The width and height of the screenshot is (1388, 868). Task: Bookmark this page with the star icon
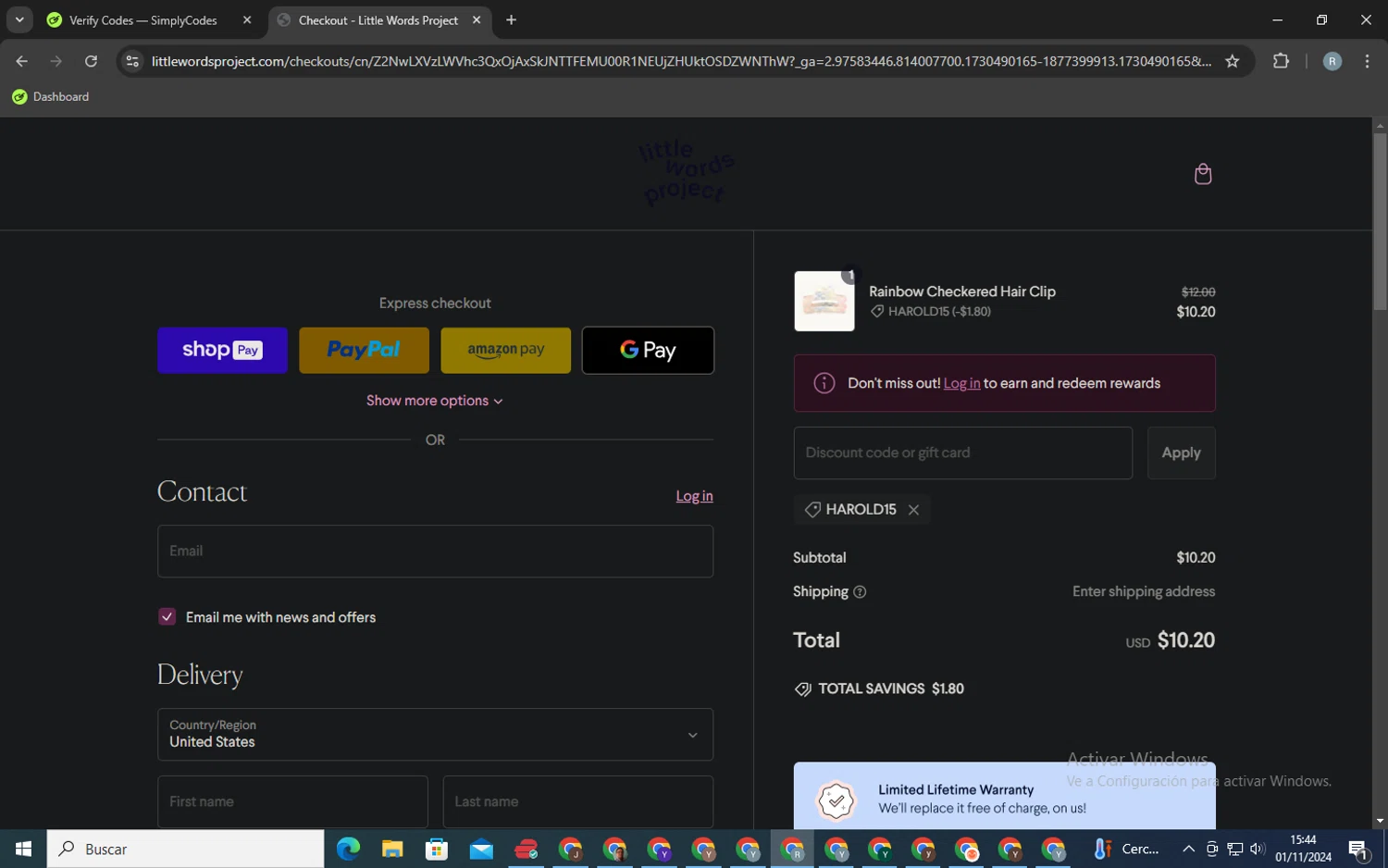[1232, 61]
